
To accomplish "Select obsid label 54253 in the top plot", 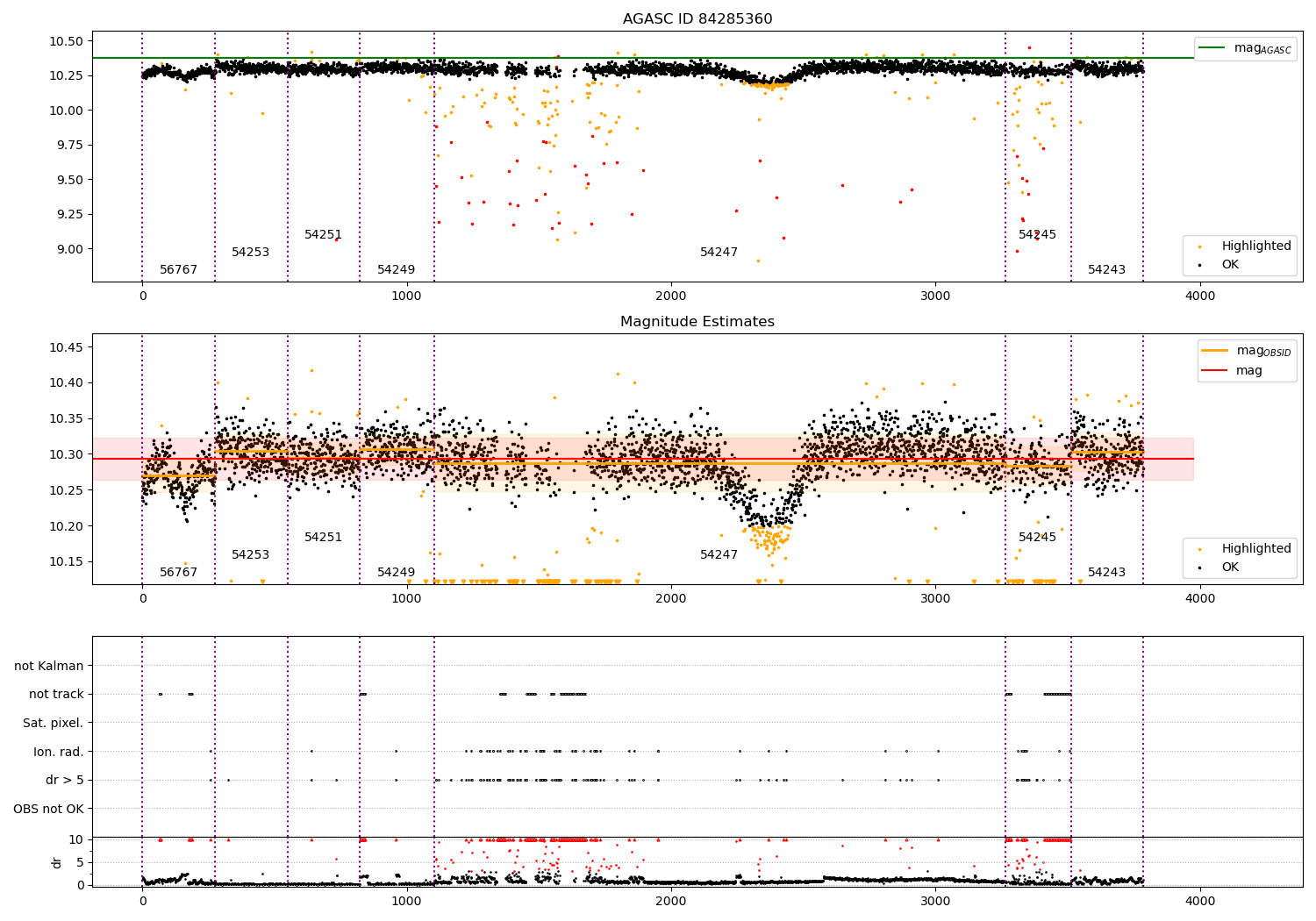I will coord(251,253).
